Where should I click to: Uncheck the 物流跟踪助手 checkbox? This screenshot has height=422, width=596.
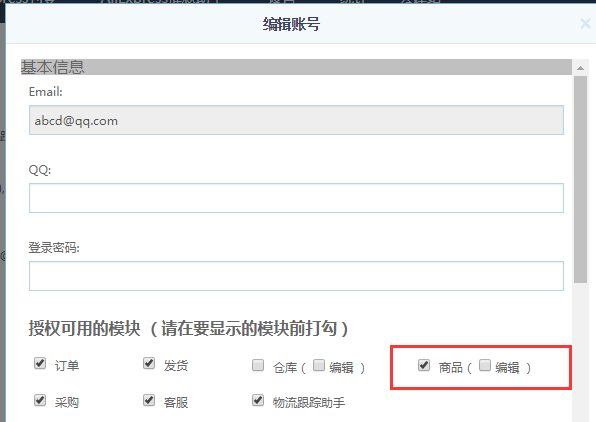point(258,400)
